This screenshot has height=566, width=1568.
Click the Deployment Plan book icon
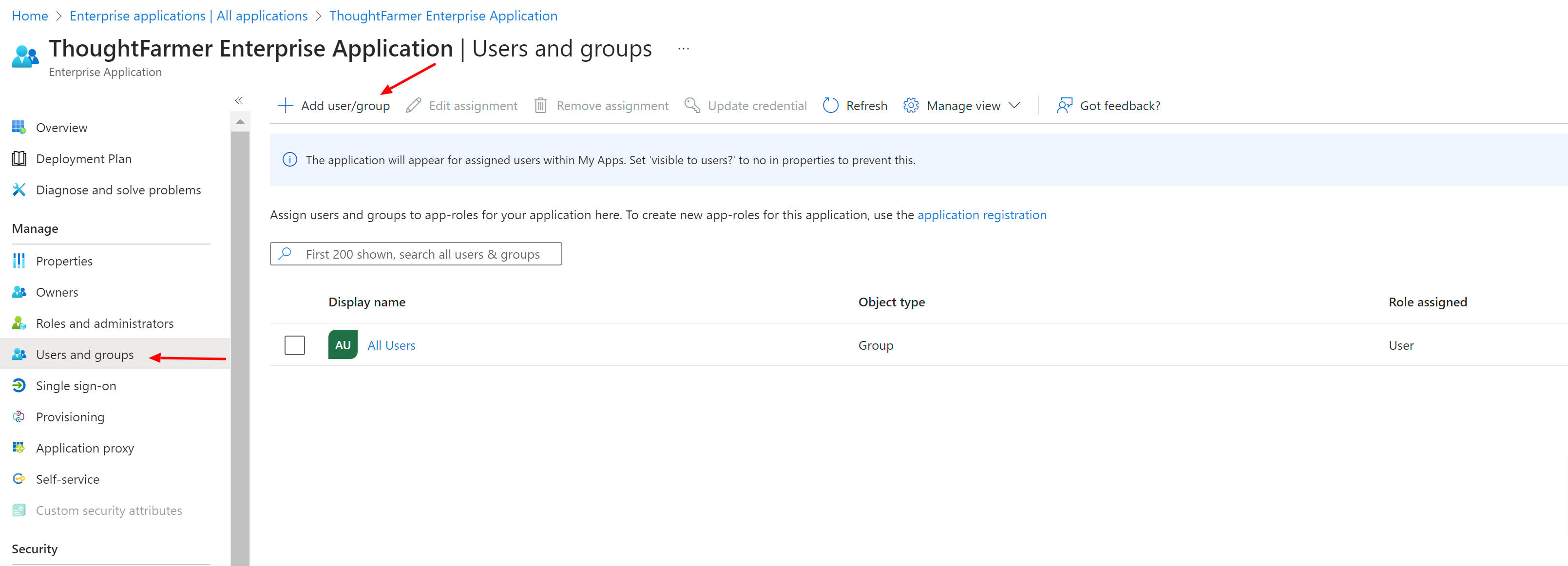(x=19, y=158)
